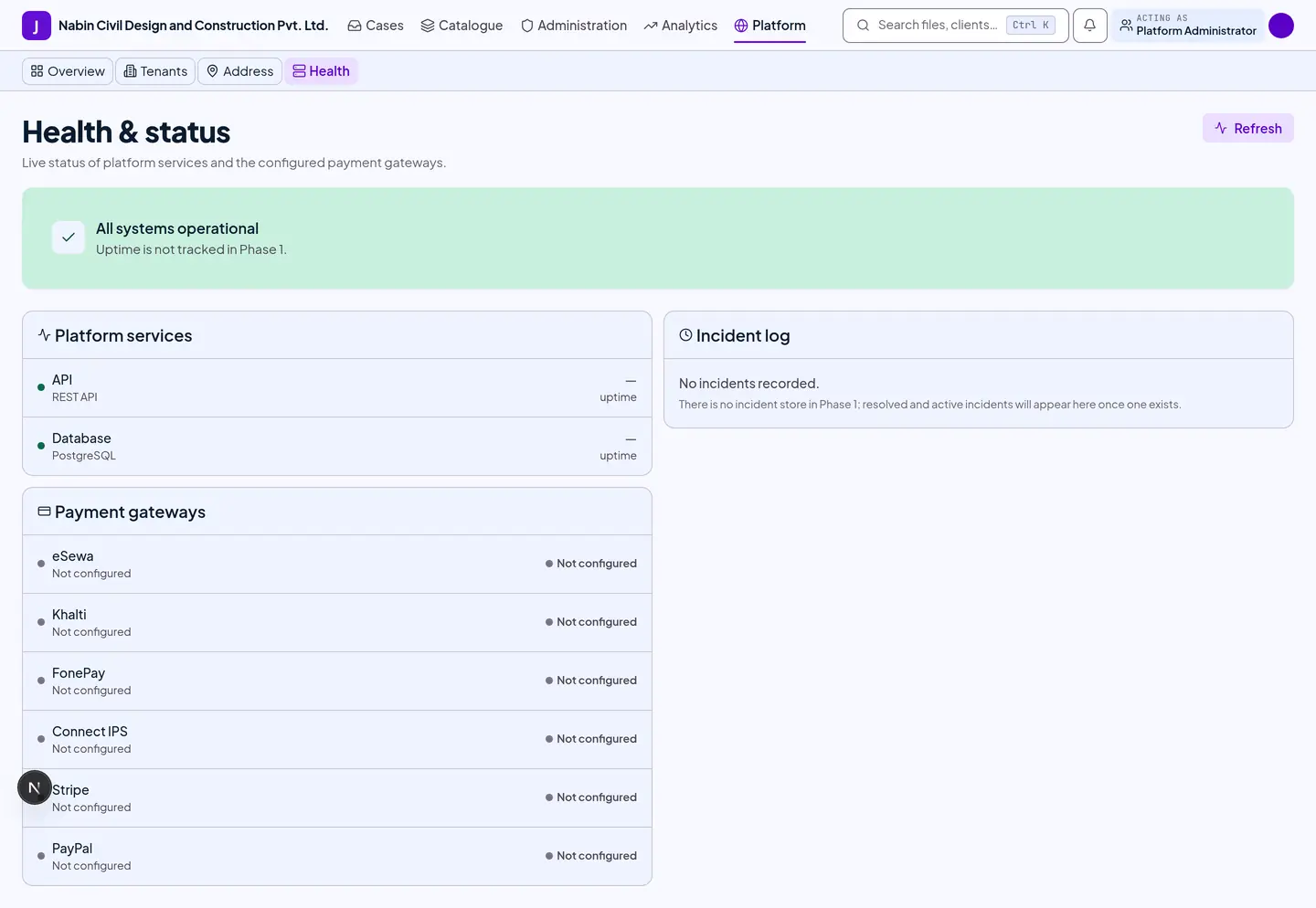Click the Khalti gateway name
Image resolution: width=1316 pixels, height=908 pixels.
(69, 615)
